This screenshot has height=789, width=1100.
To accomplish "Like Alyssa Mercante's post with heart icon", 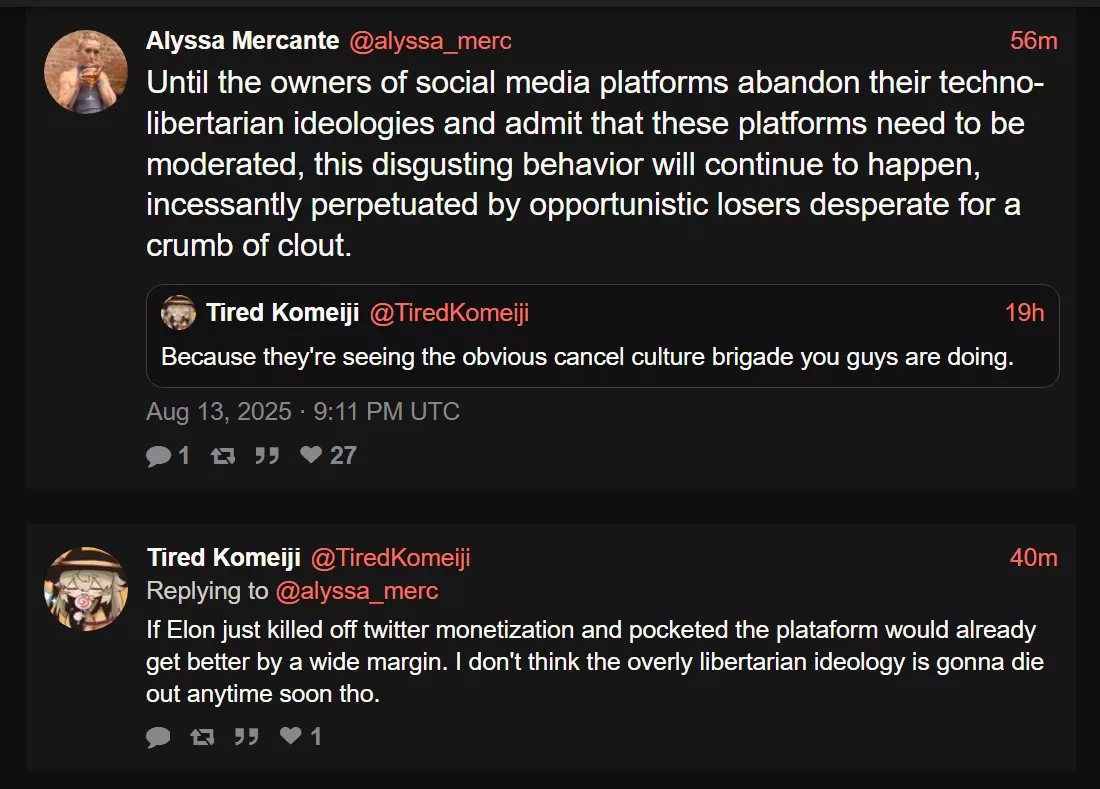I will [x=311, y=454].
